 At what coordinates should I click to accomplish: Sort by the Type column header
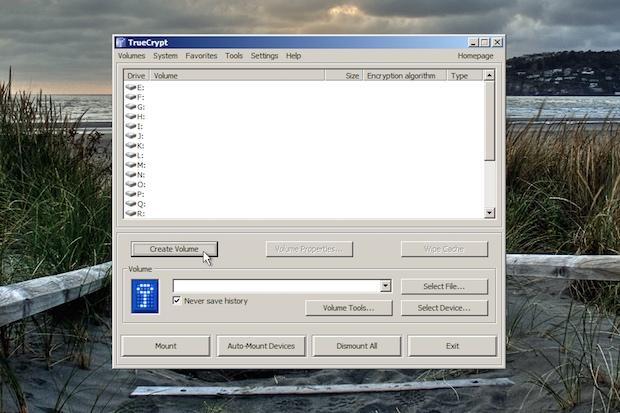[465, 76]
